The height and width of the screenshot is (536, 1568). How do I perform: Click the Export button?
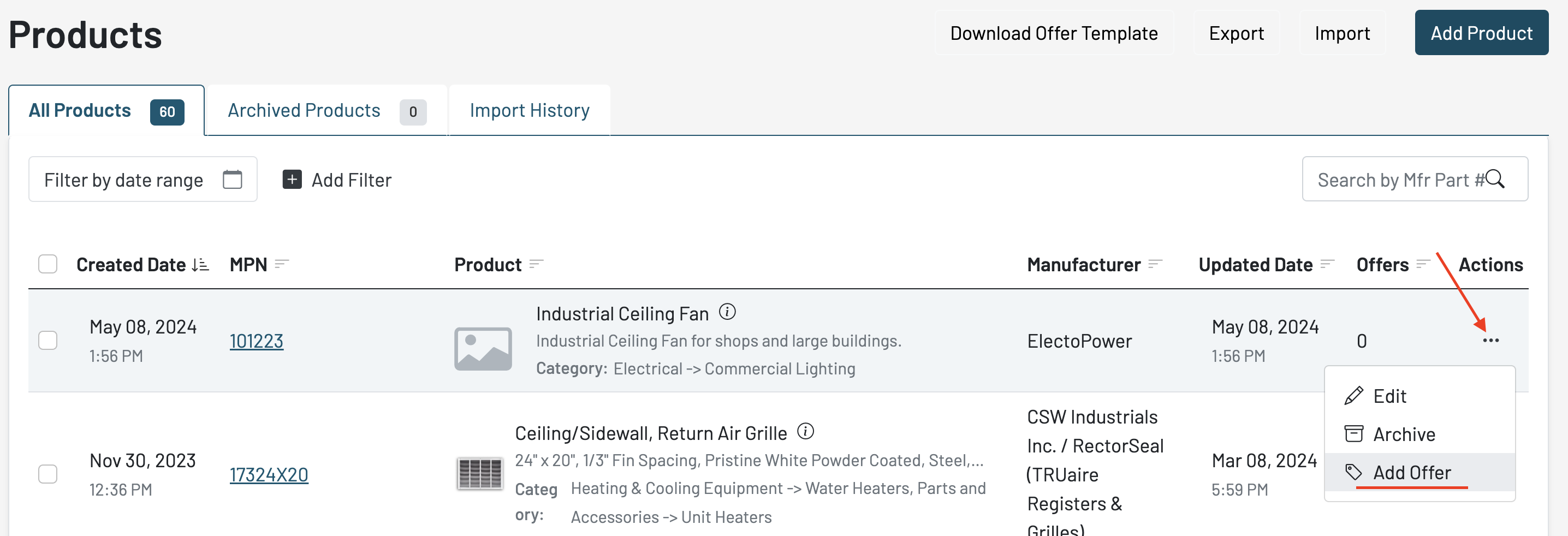coord(1236,33)
